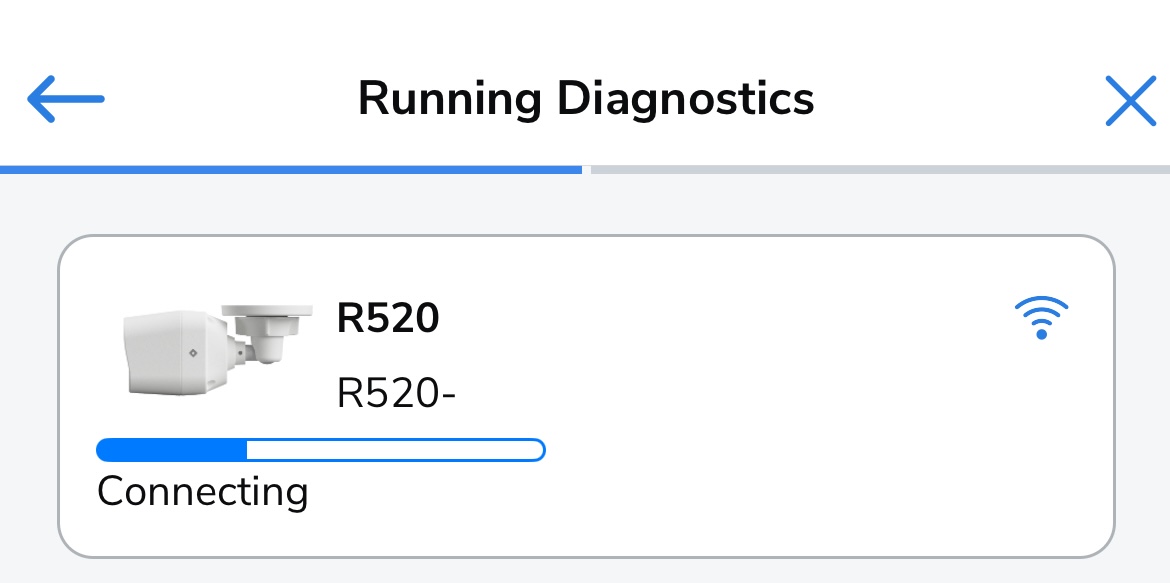Click the Connecting status text

point(203,491)
